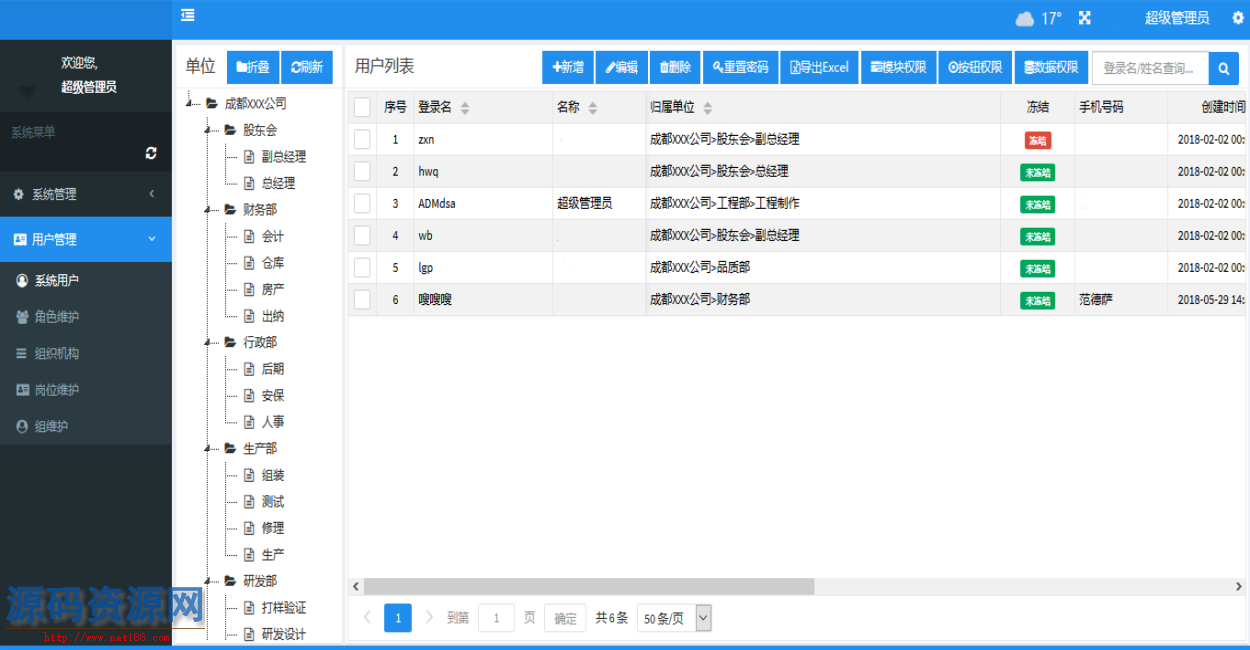This screenshot has width=1250, height=650.
Task: Click the document icon beside 人事 node
Action: (249, 422)
